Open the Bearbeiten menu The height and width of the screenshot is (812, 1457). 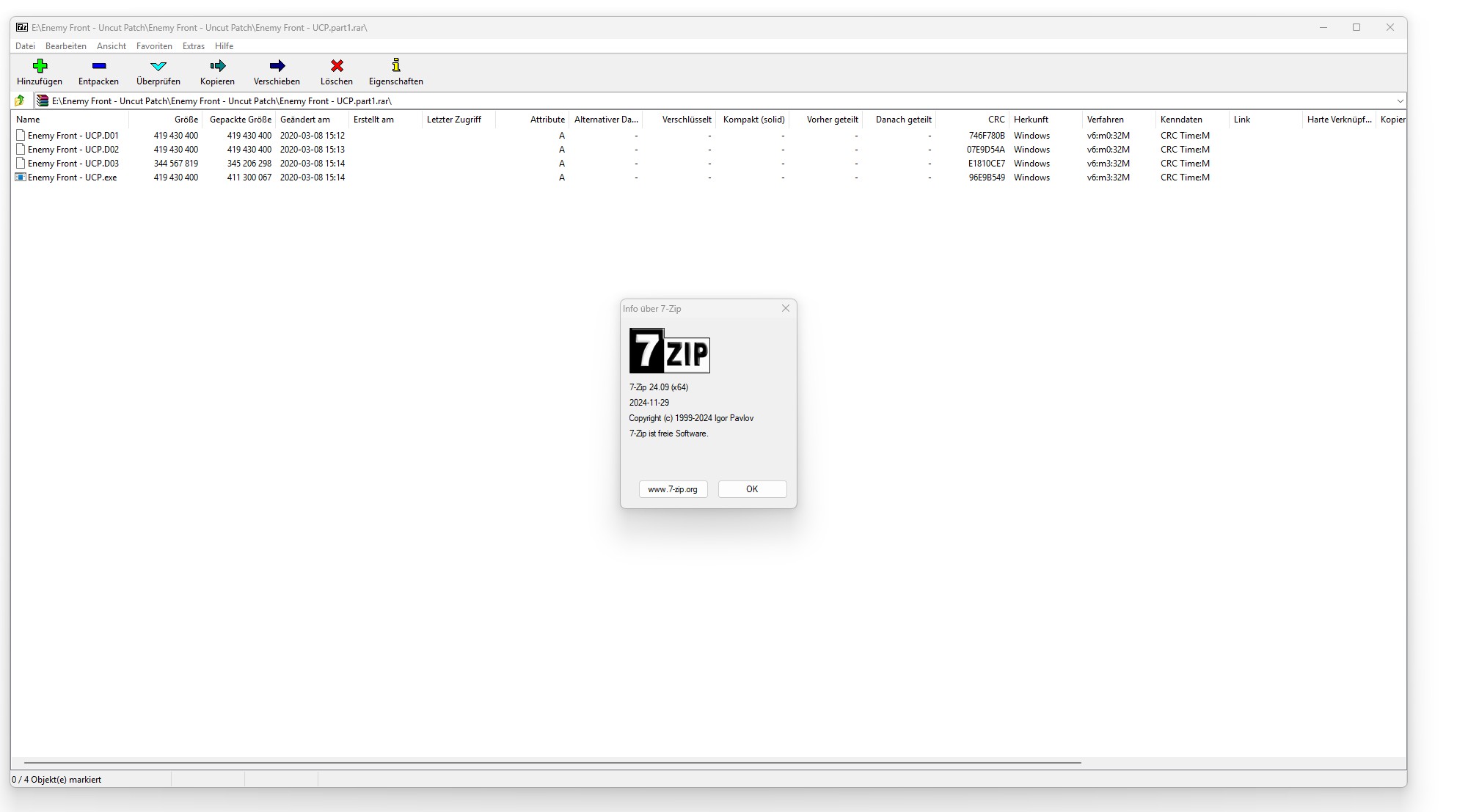coord(66,46)
